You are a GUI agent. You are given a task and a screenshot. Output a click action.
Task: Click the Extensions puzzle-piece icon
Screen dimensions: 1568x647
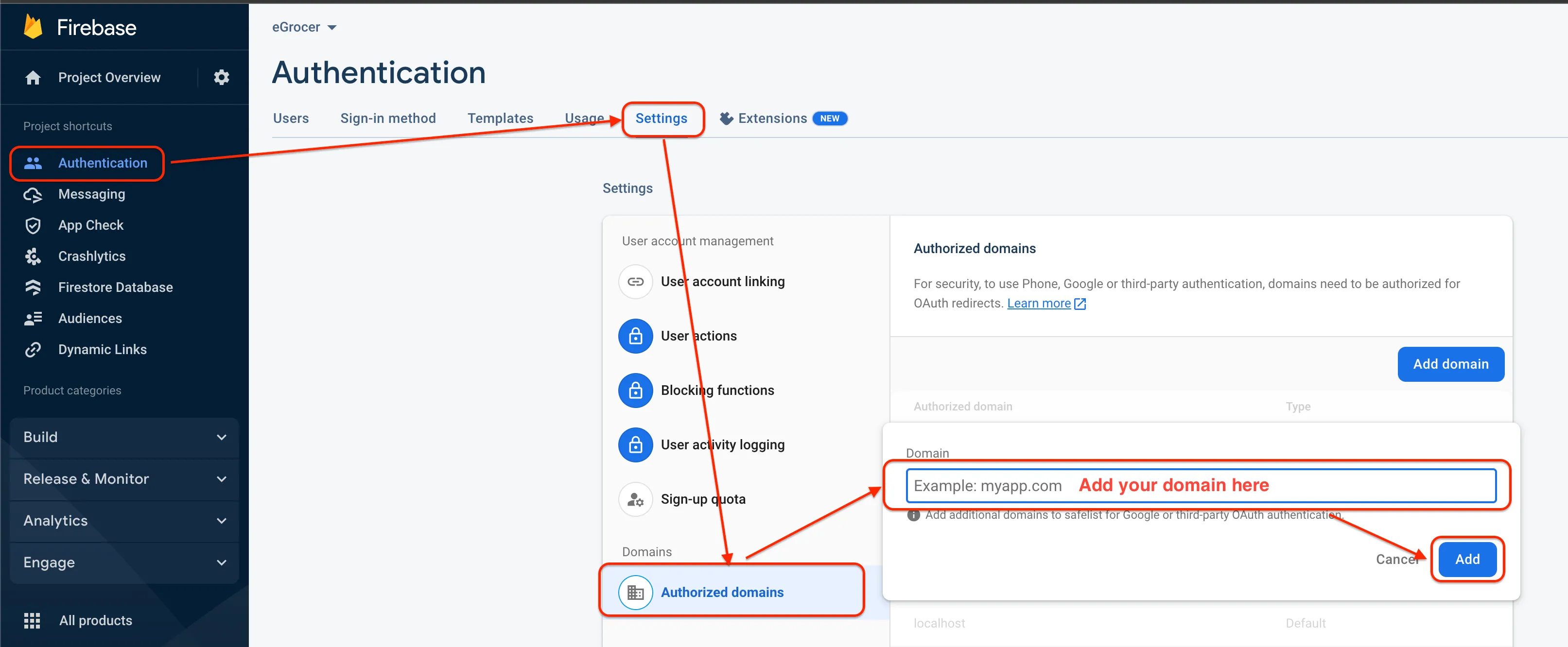[x=726, y=119]
